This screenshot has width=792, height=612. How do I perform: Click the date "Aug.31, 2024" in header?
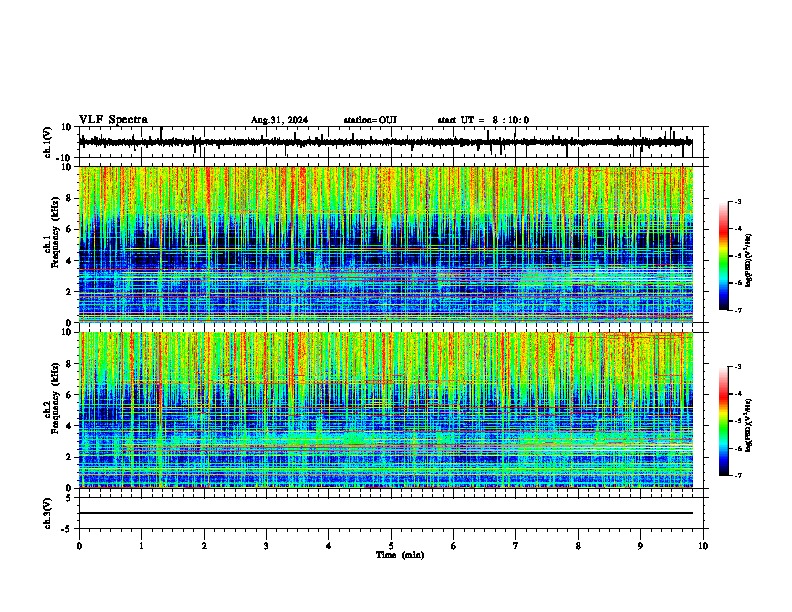click(279, 120)
